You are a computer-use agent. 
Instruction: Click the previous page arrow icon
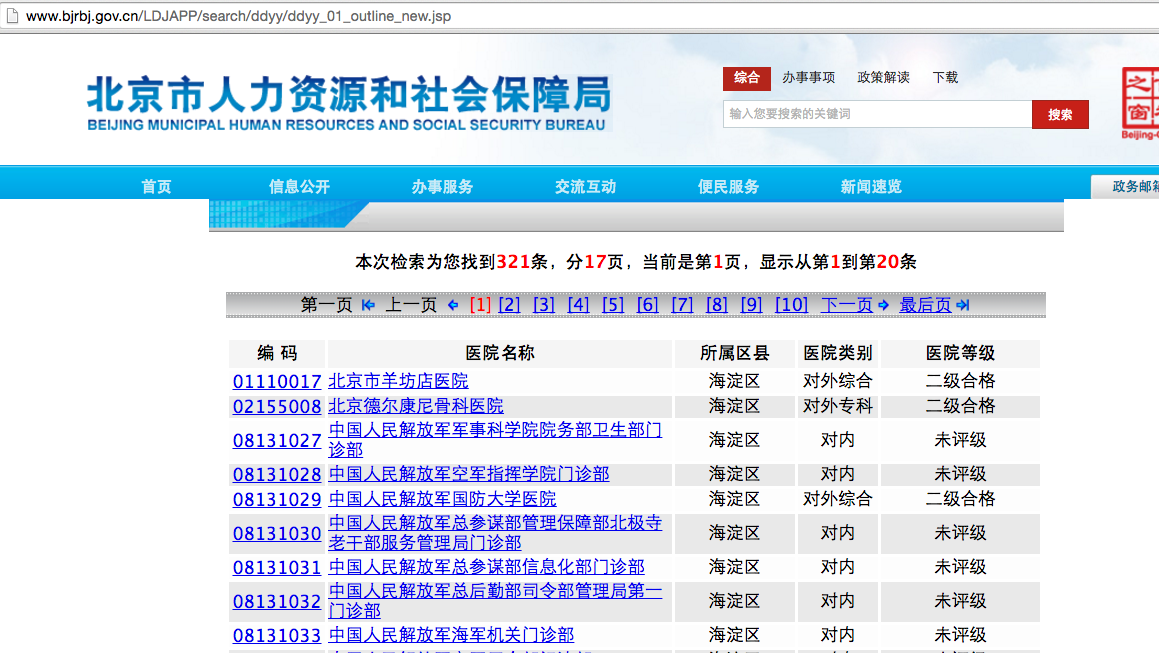pos(453,305)
